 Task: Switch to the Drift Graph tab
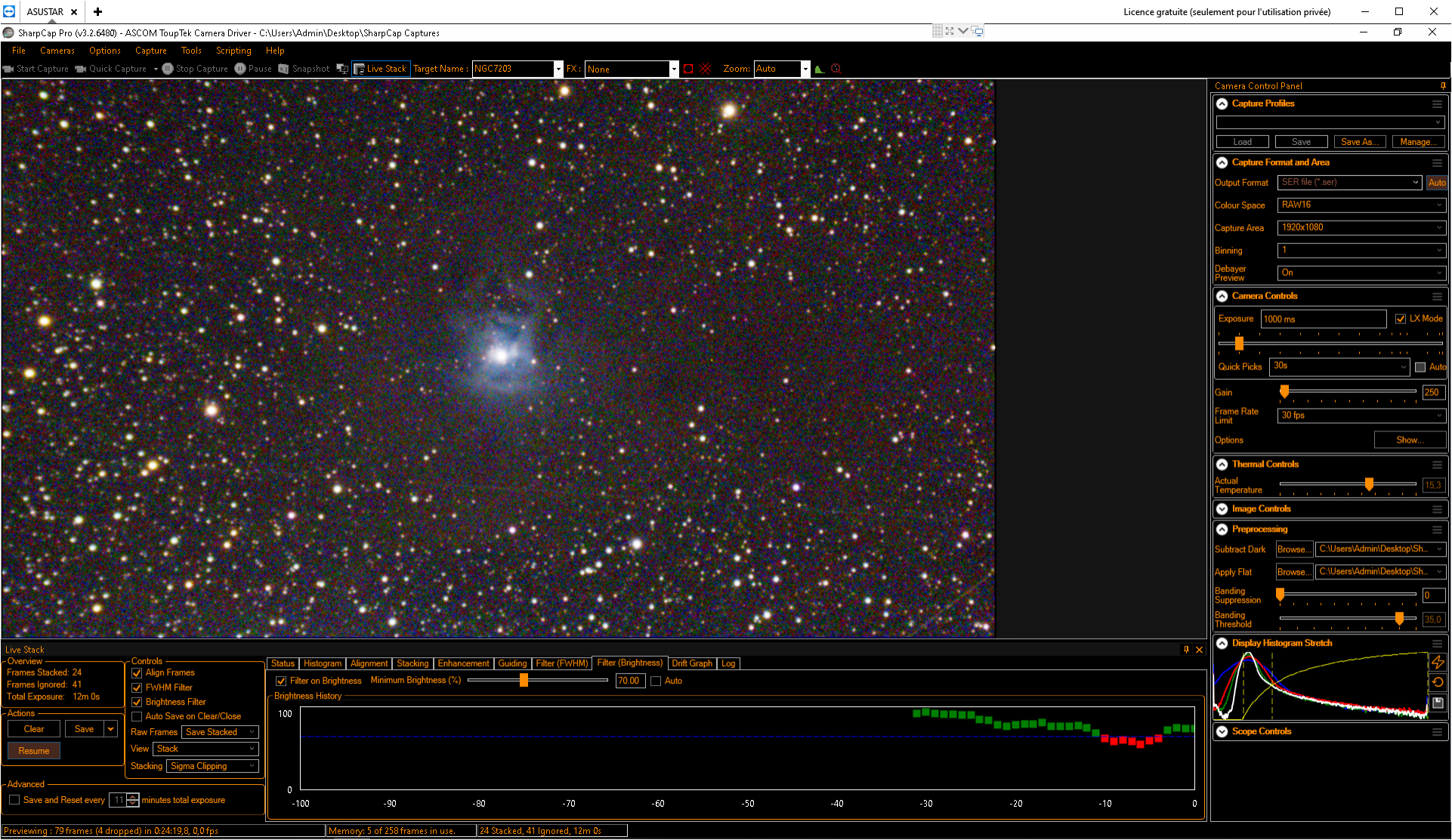click(692, 663)
